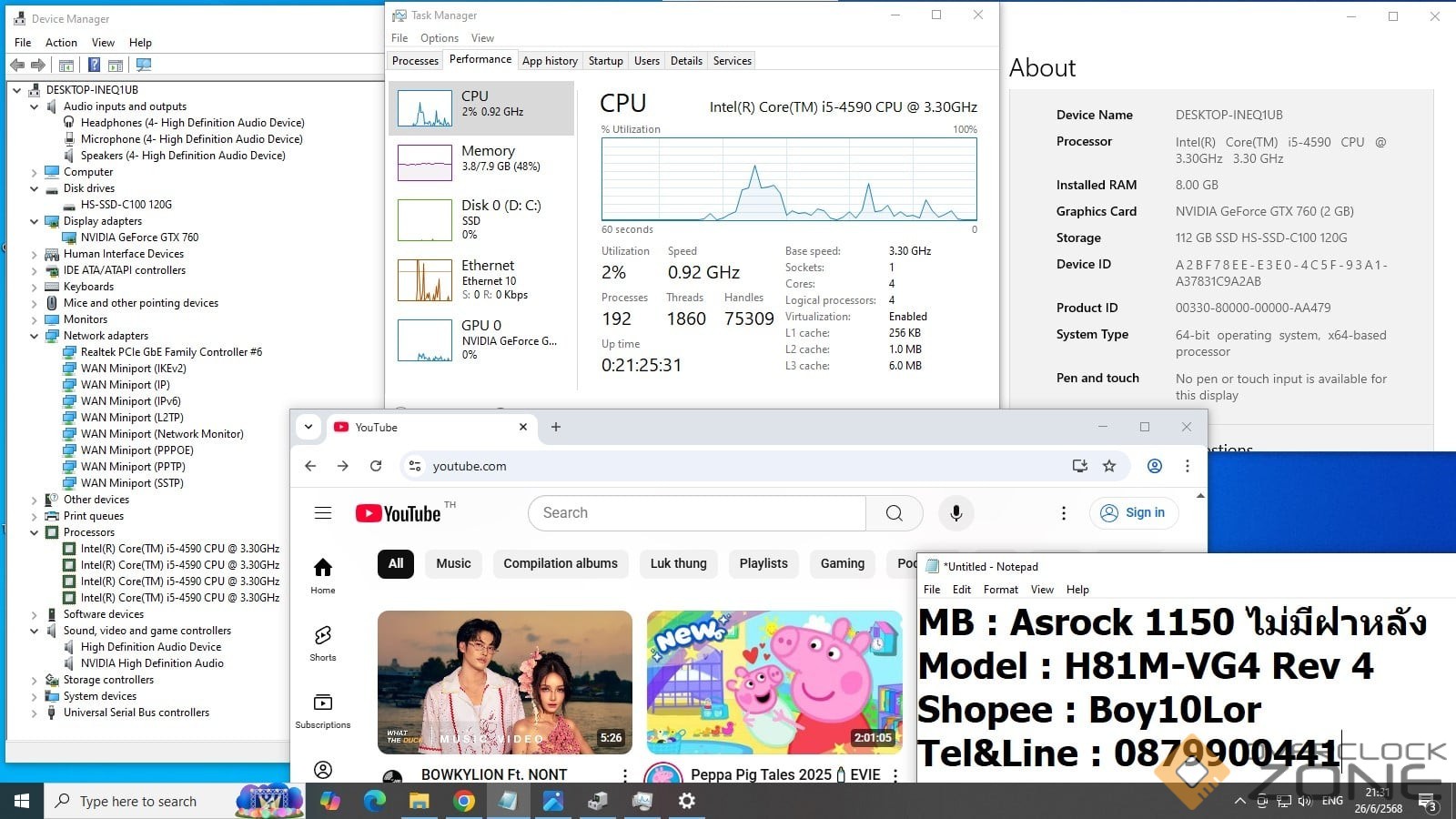Reload the page in Chrome
This screenshot has width=1456, height=819.
coord(376,466)
